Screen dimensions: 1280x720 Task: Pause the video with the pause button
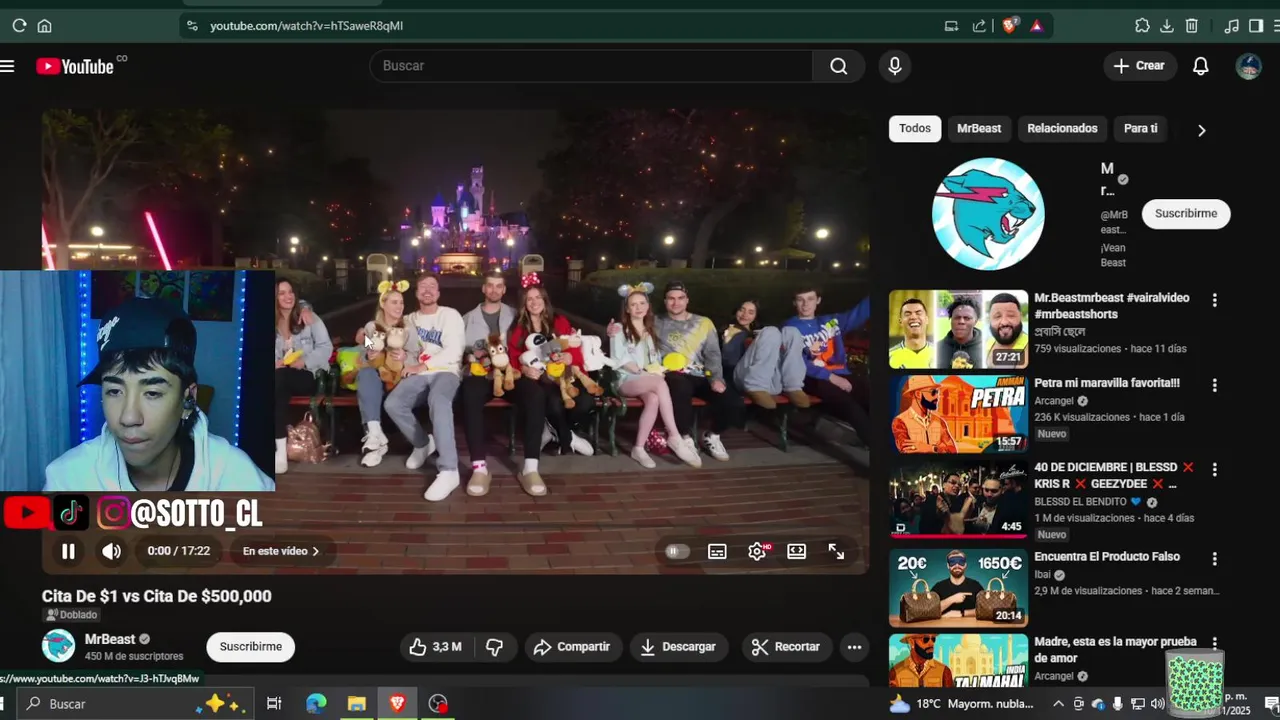point(68,551)
